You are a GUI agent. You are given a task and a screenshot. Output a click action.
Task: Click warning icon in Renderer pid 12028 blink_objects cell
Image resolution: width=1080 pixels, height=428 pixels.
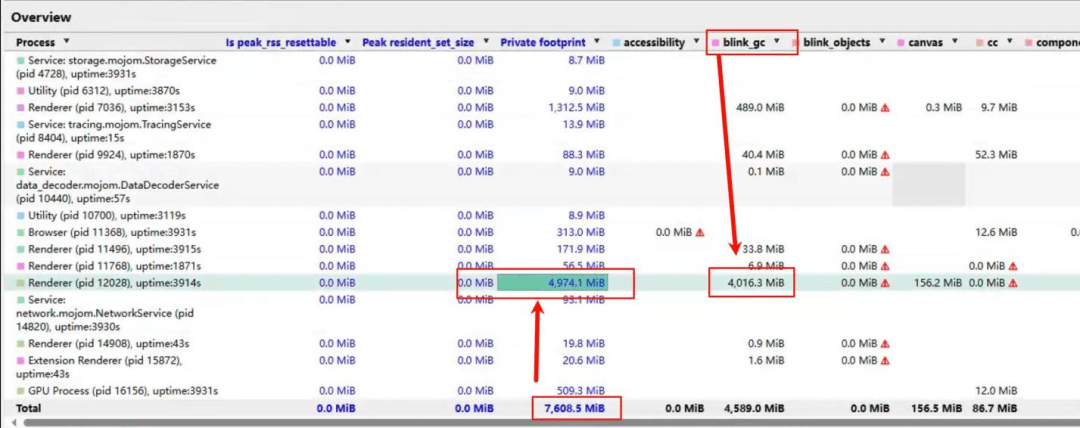pos(885,283)
